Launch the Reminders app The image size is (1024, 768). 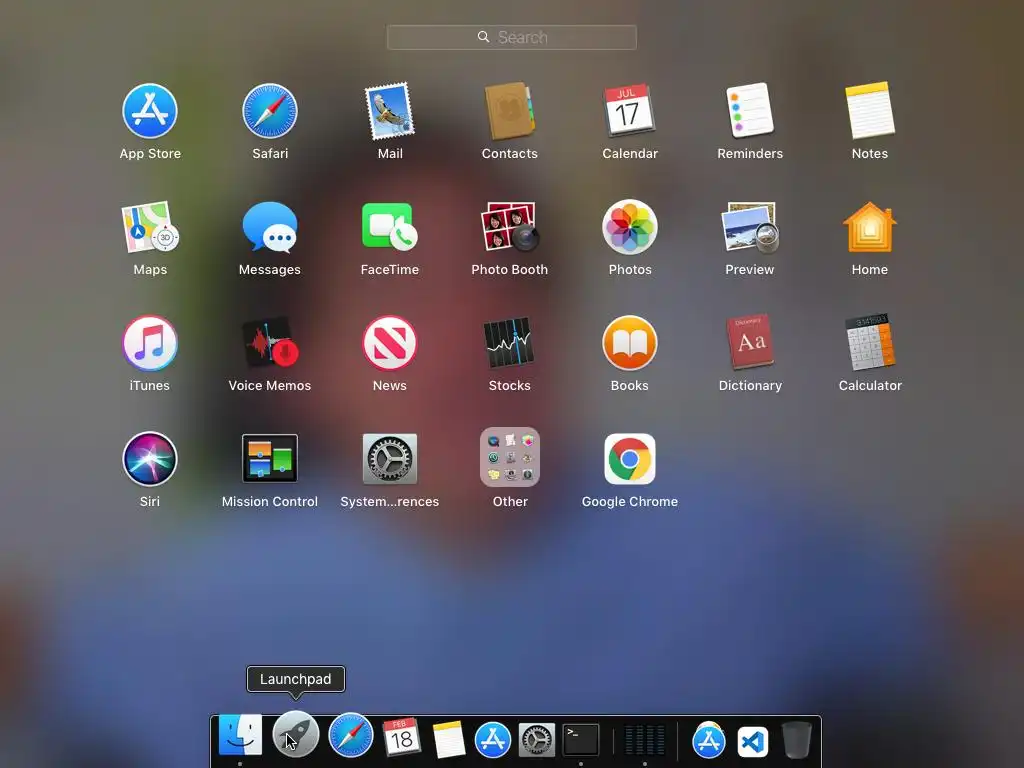tap(750, 110)
